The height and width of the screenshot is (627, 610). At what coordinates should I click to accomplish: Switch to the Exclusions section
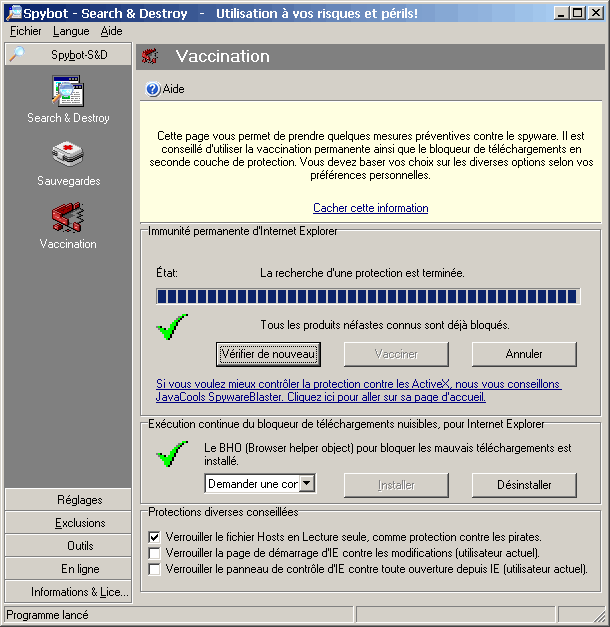click(x=68, y=523)
